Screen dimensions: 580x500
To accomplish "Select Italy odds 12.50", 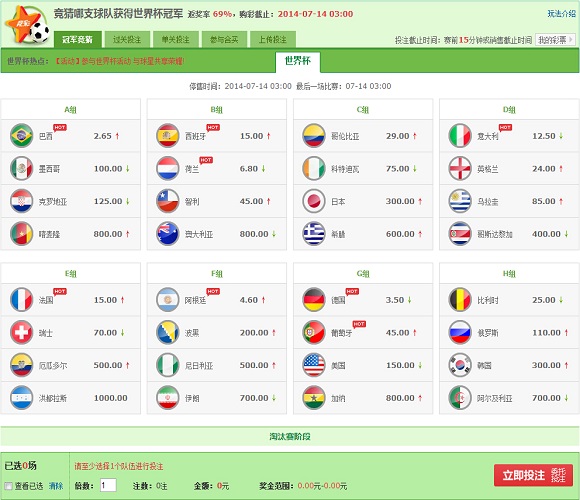I will coord(544,136).
